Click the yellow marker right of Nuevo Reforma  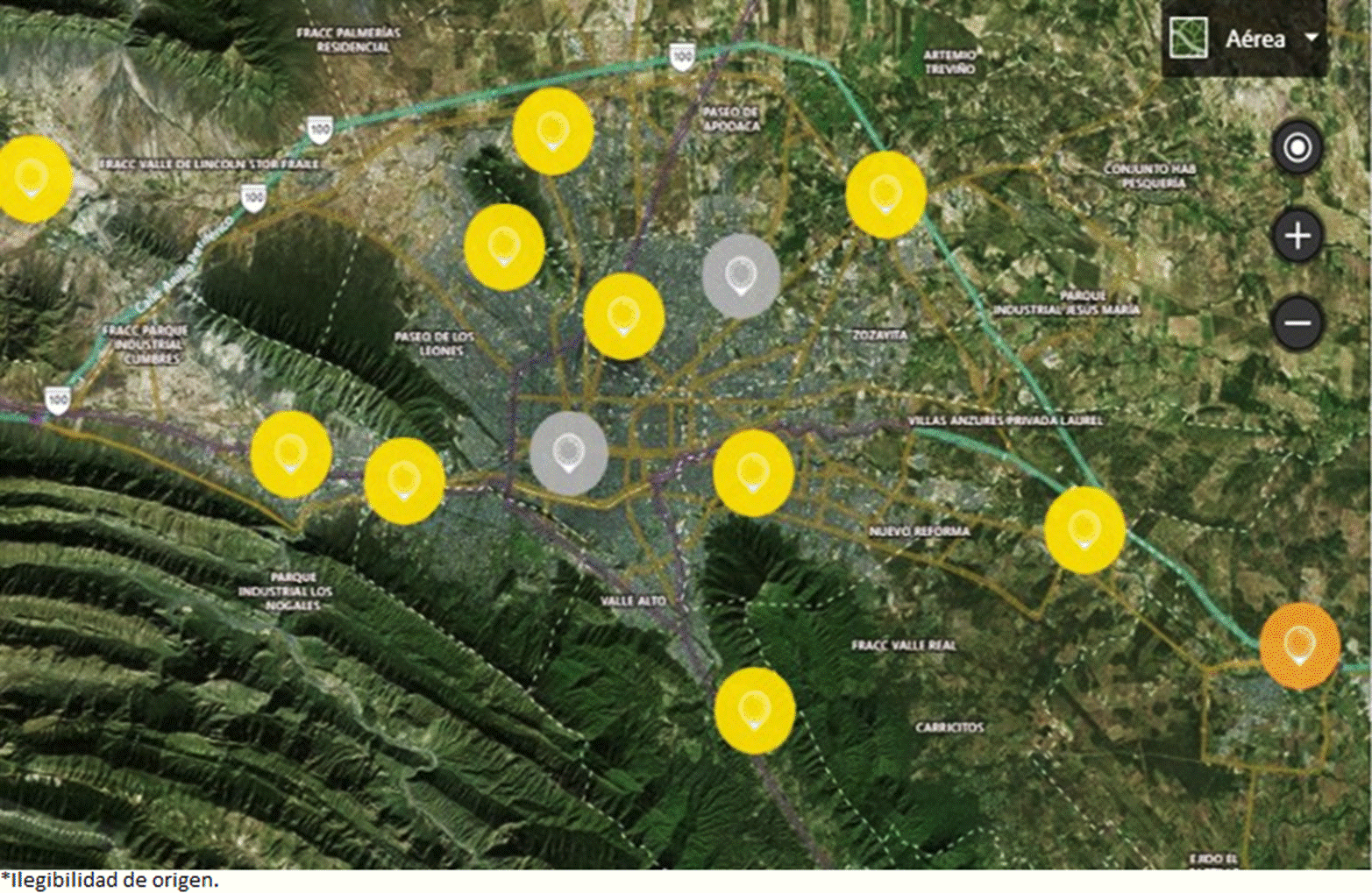1084,530
